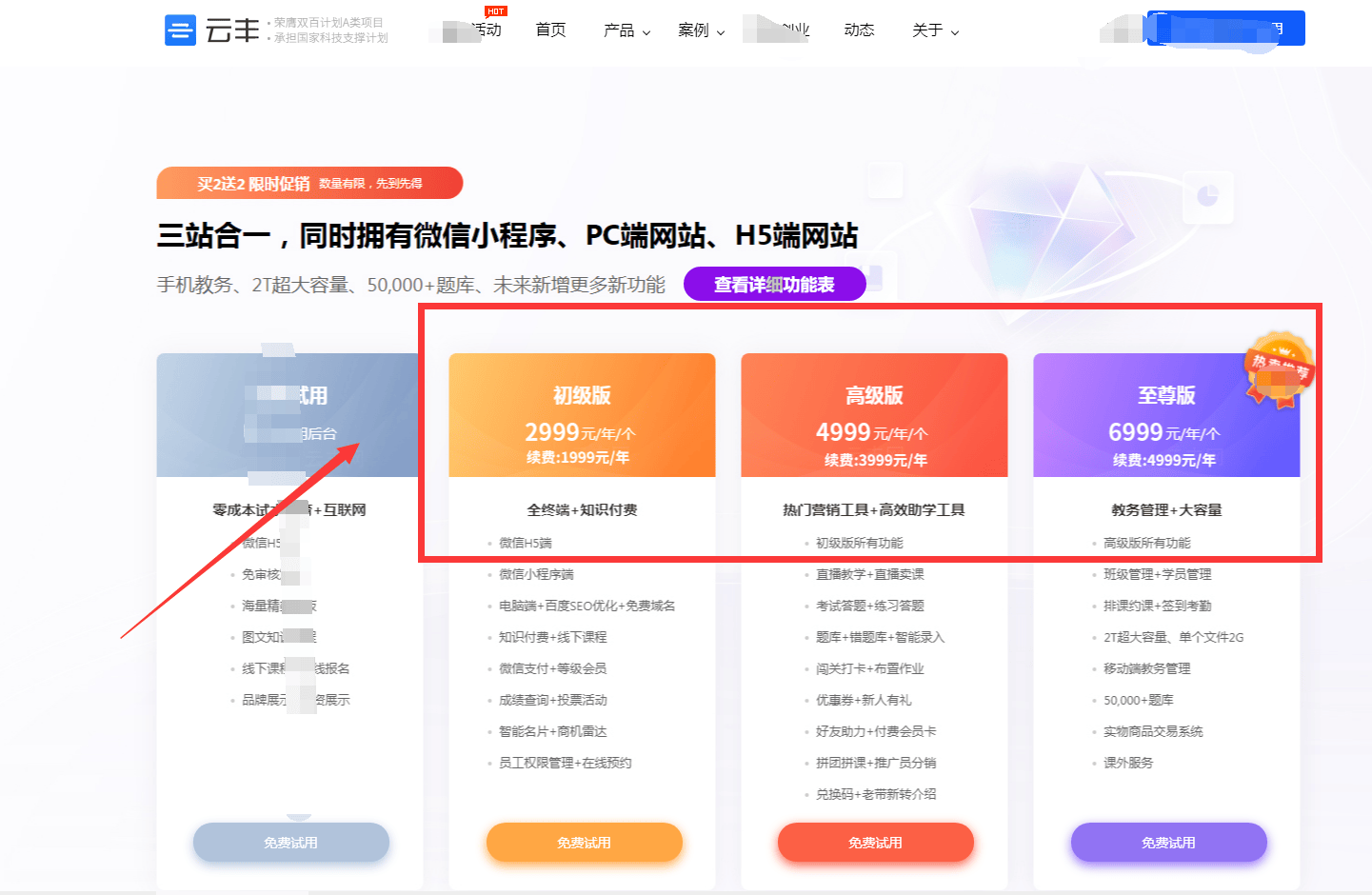This screenshot has height=895, width=1372.
Task: Open the 关于 menu
Action: (927, 30)
